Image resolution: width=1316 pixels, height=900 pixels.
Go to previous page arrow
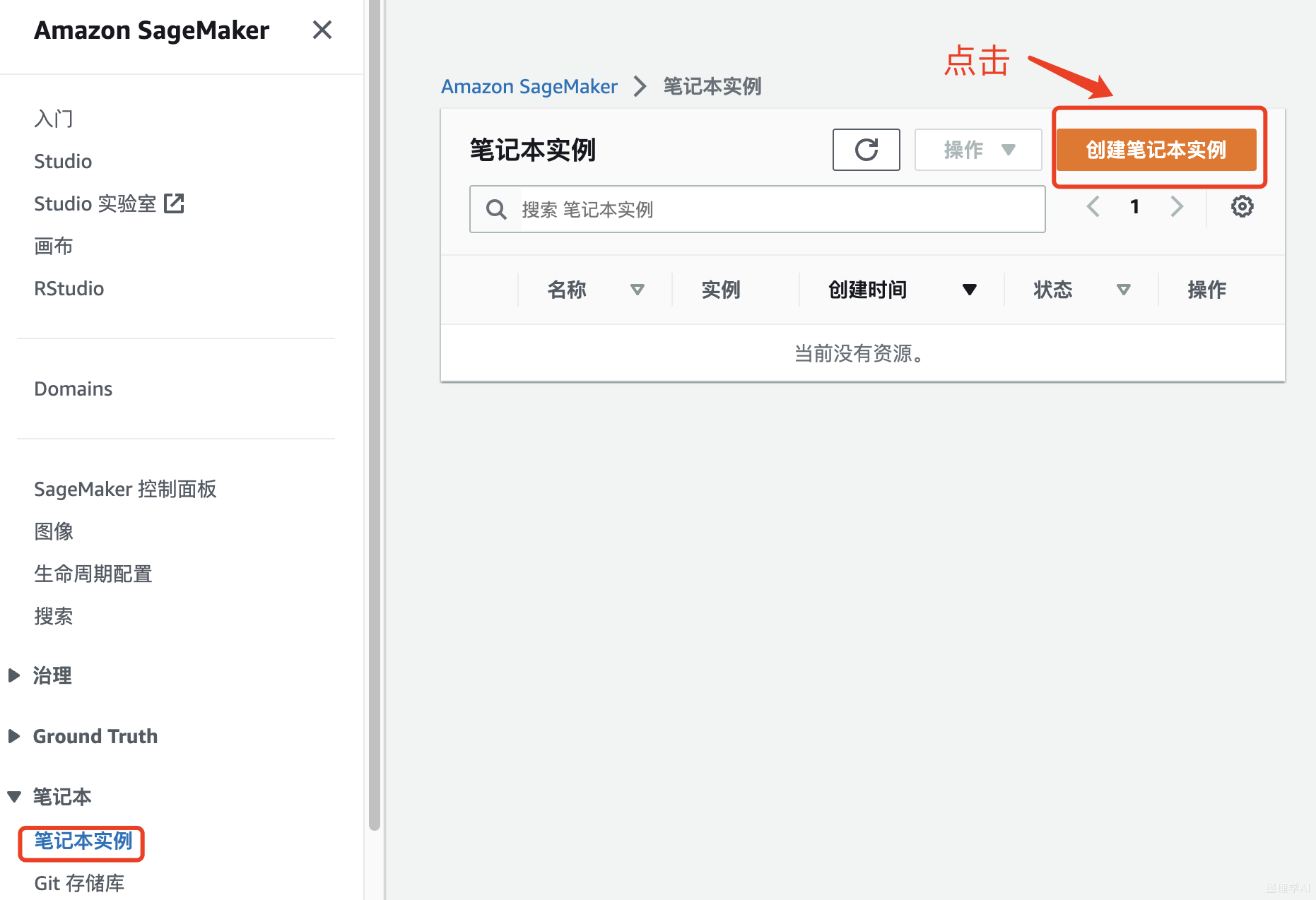coord(1093,206)
